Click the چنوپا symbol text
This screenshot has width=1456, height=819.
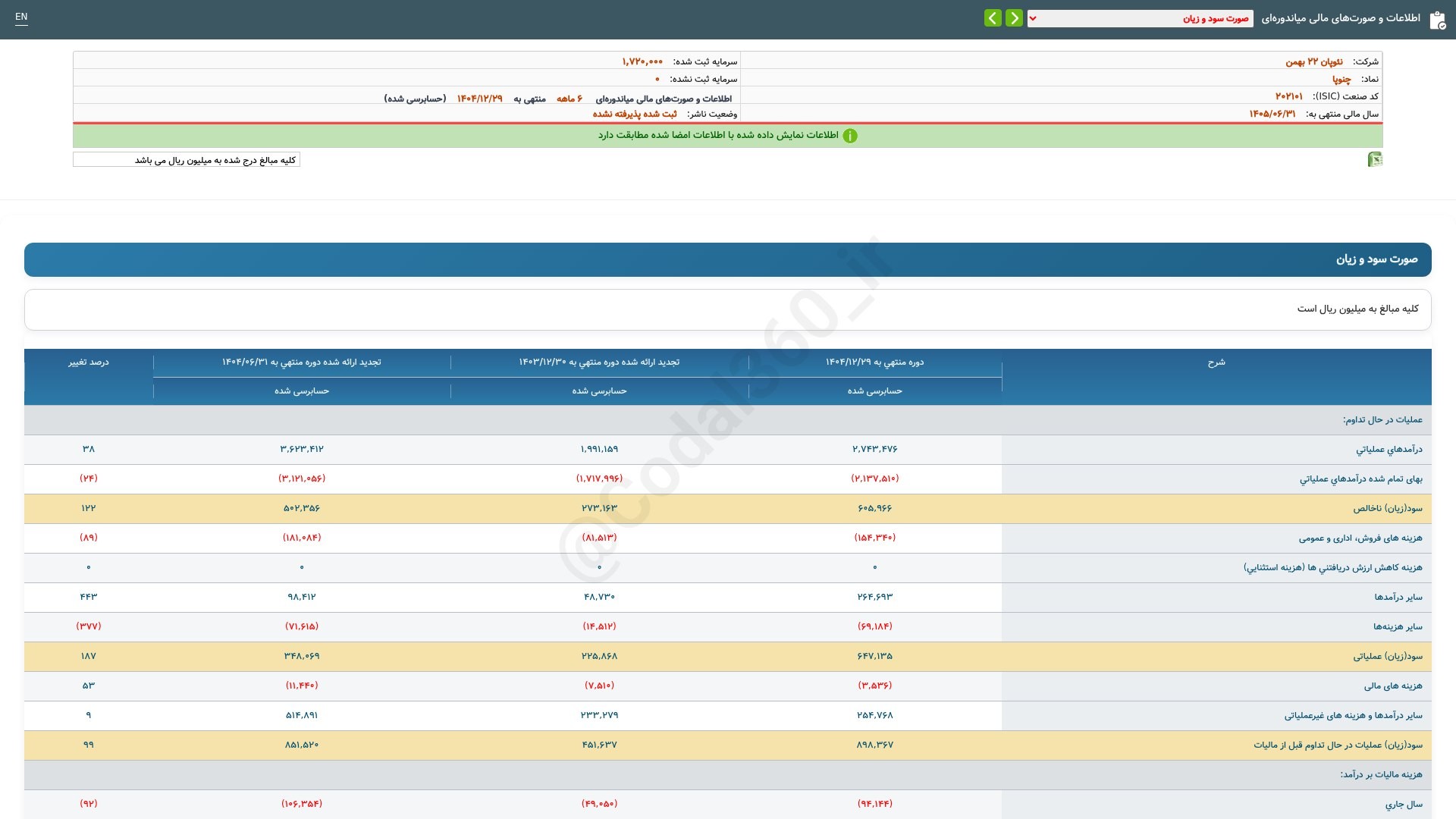click(1341, 79)
